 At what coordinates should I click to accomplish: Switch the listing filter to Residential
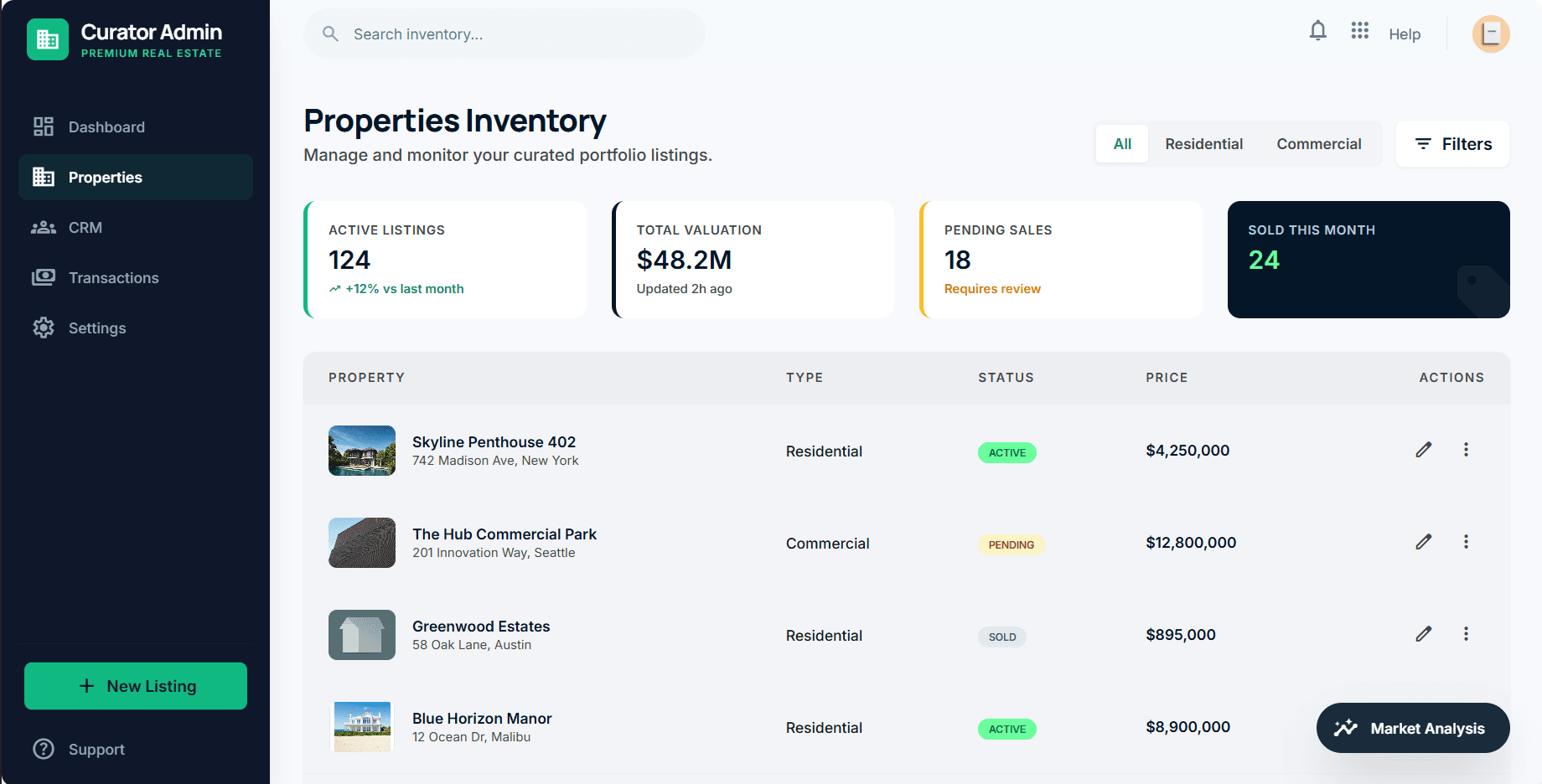point(1203,143)
